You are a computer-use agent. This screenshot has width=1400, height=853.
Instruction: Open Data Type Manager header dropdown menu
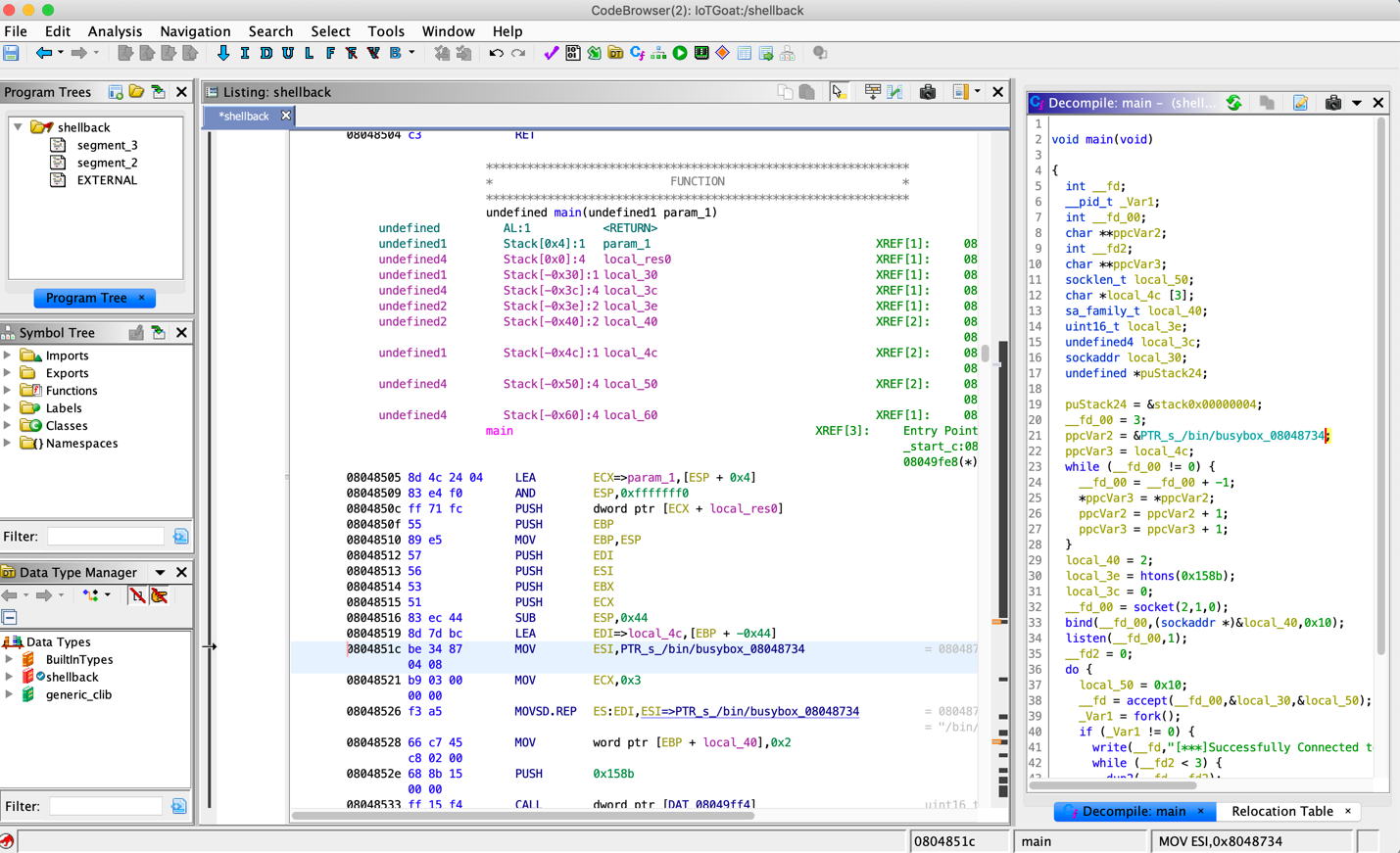tap(160, 573)
